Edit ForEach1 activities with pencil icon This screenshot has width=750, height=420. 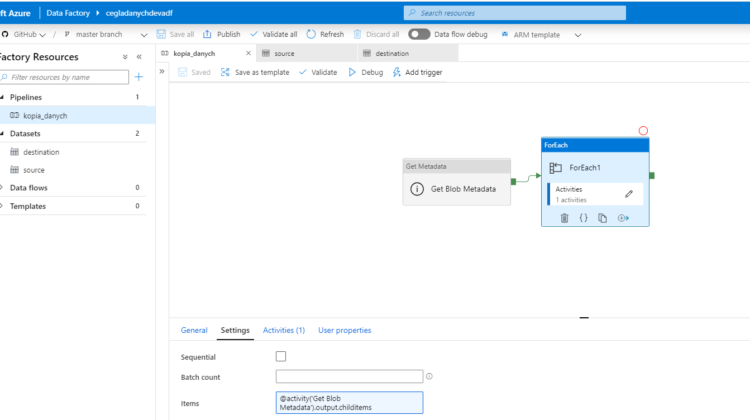629,194
